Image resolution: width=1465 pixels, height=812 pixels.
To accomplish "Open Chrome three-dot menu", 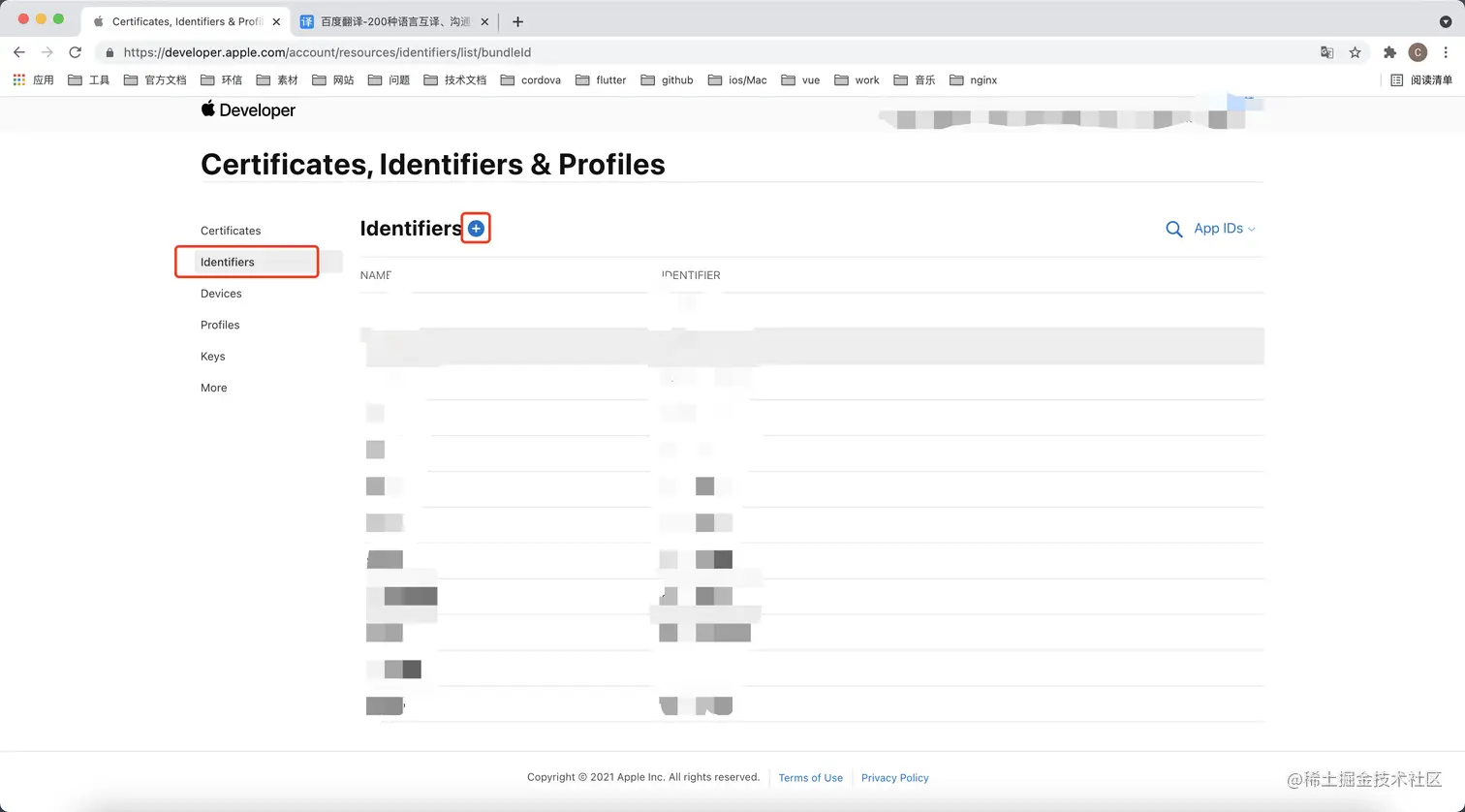I will (1446, 52).
